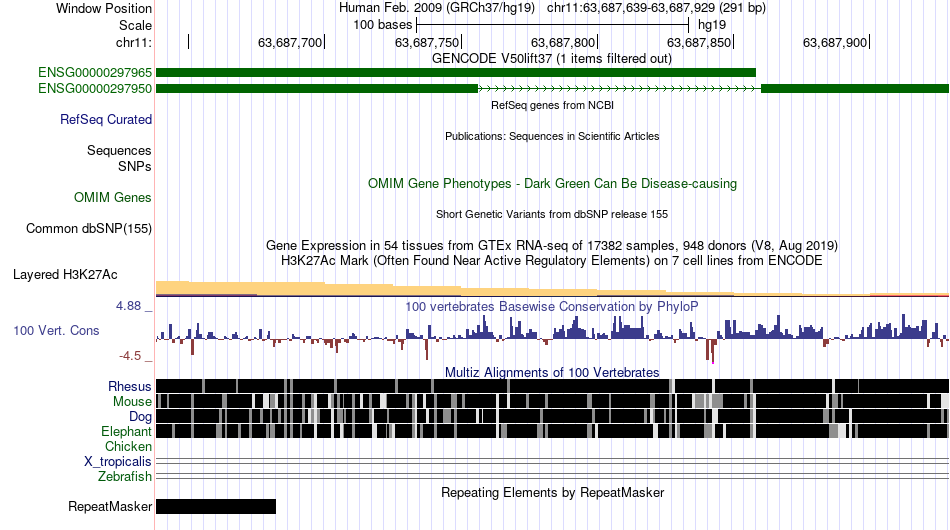Screen dimensions: 950x530
Task: Click Repeating Elements by RepeatMasker title
Action: pyautogui.click(x=553, y=492)
